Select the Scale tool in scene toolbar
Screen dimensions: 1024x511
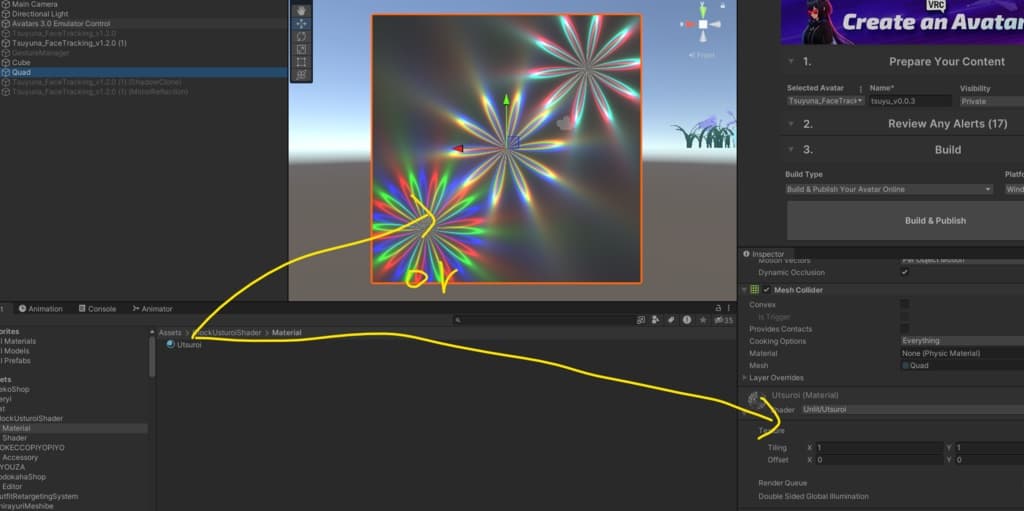301,49
